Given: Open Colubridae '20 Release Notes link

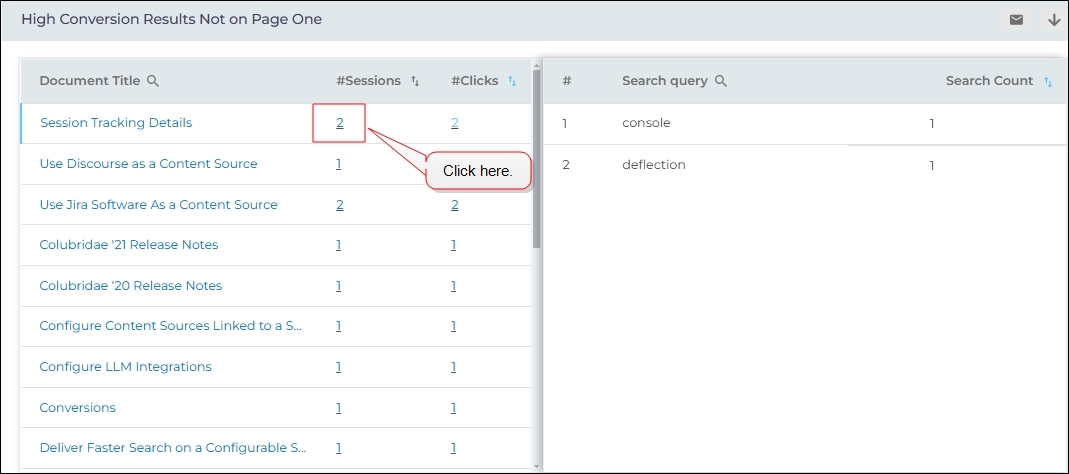Looking at the screenshot, I should coord(130,286).
